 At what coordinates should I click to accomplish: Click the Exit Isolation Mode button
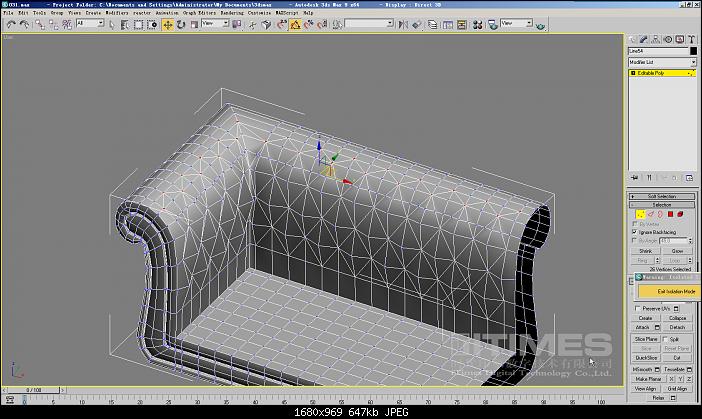click(667, 291)
